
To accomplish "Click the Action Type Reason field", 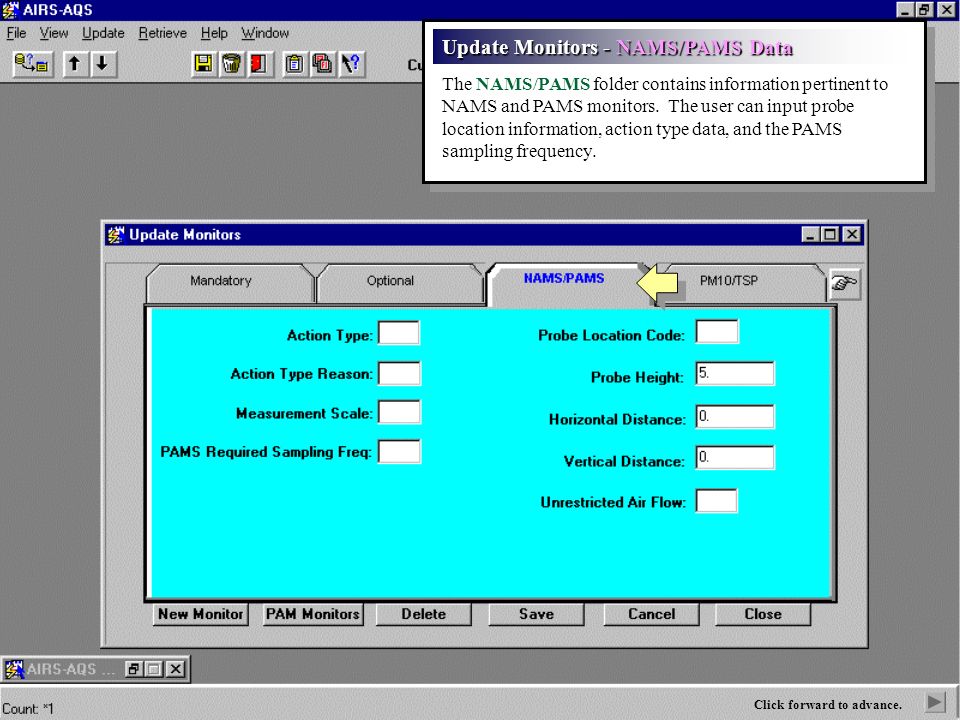I will click(399, 373).
